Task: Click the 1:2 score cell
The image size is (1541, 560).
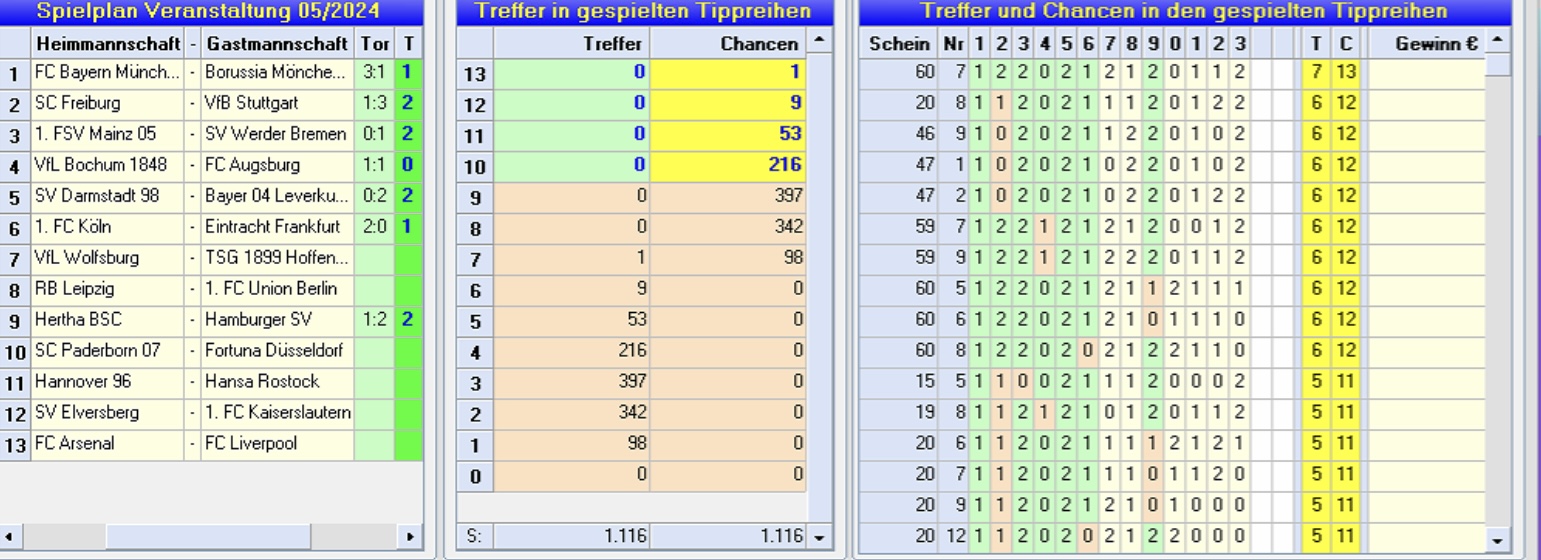Action: [375, 321]
